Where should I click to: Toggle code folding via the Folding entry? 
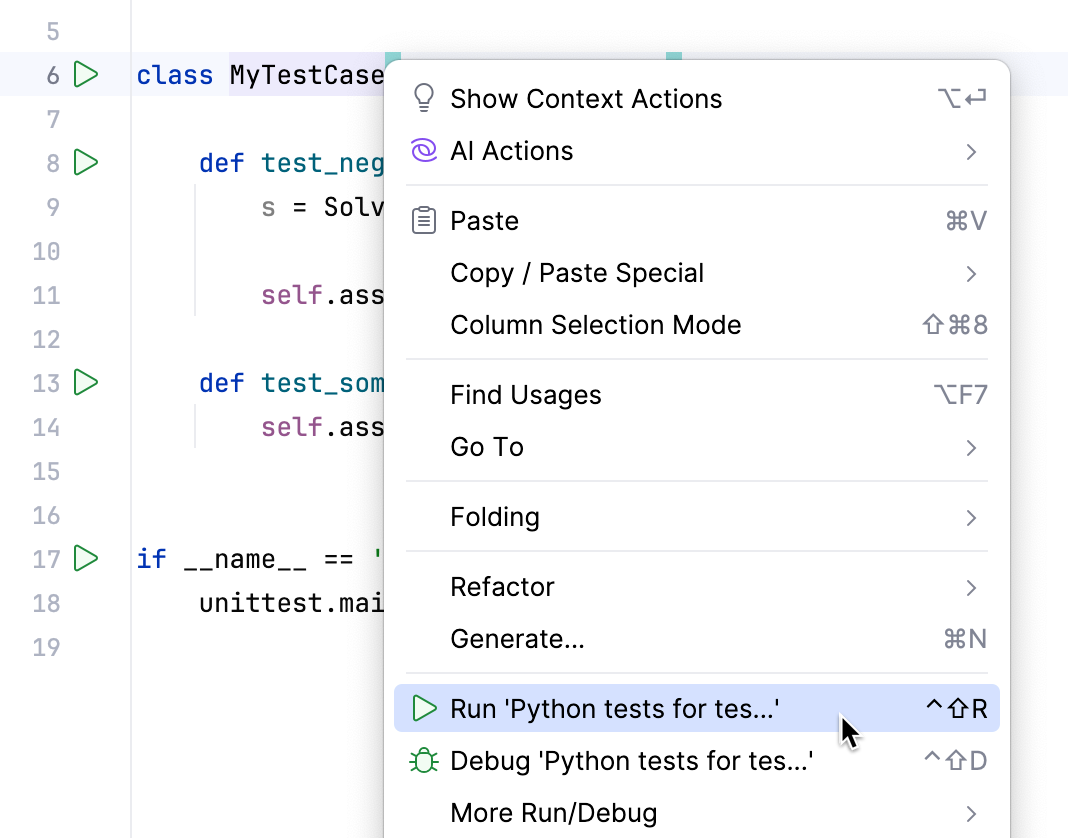click(495, 516)
